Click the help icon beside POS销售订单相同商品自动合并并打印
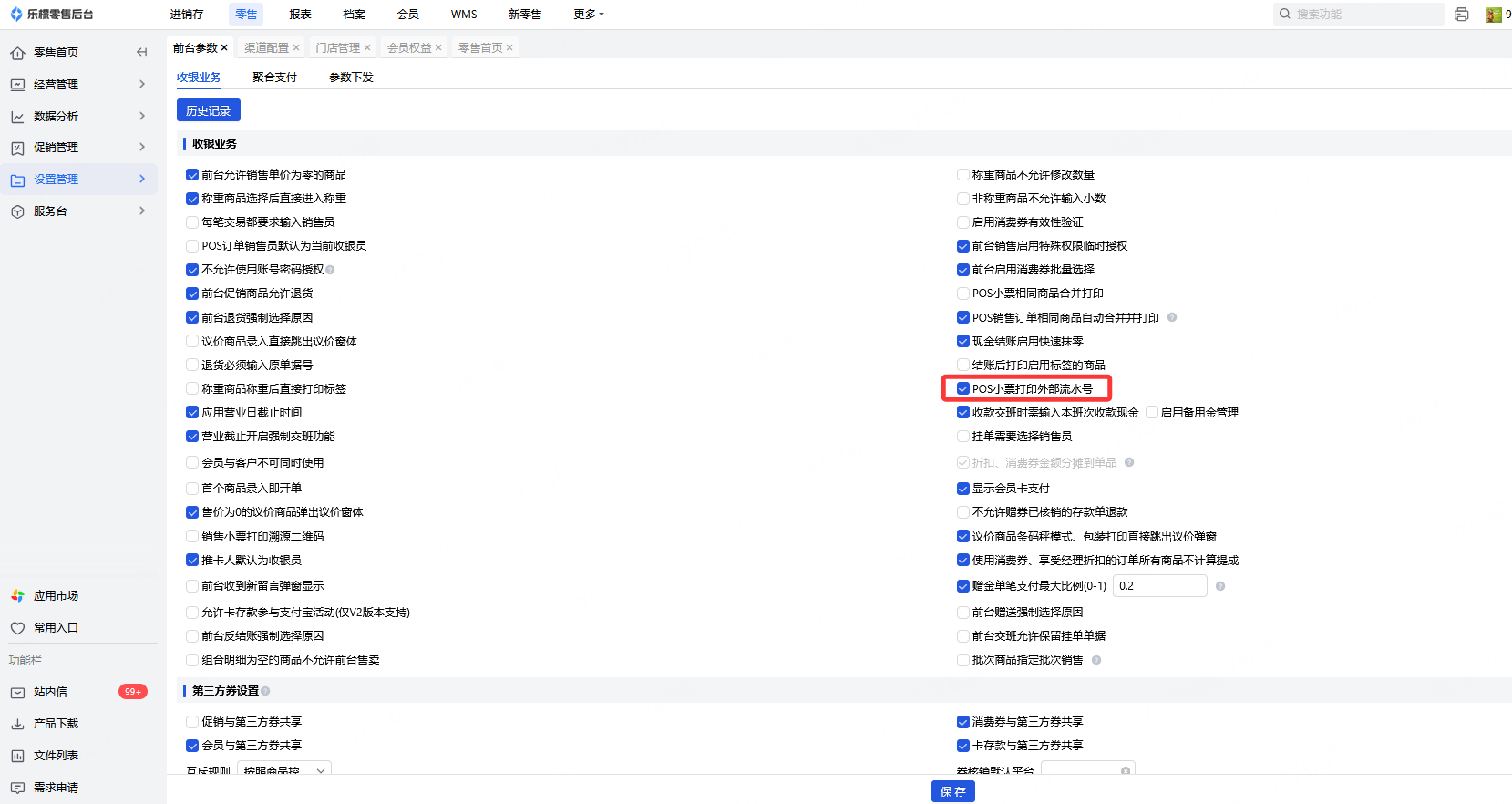 click(x=1172, y=317)
